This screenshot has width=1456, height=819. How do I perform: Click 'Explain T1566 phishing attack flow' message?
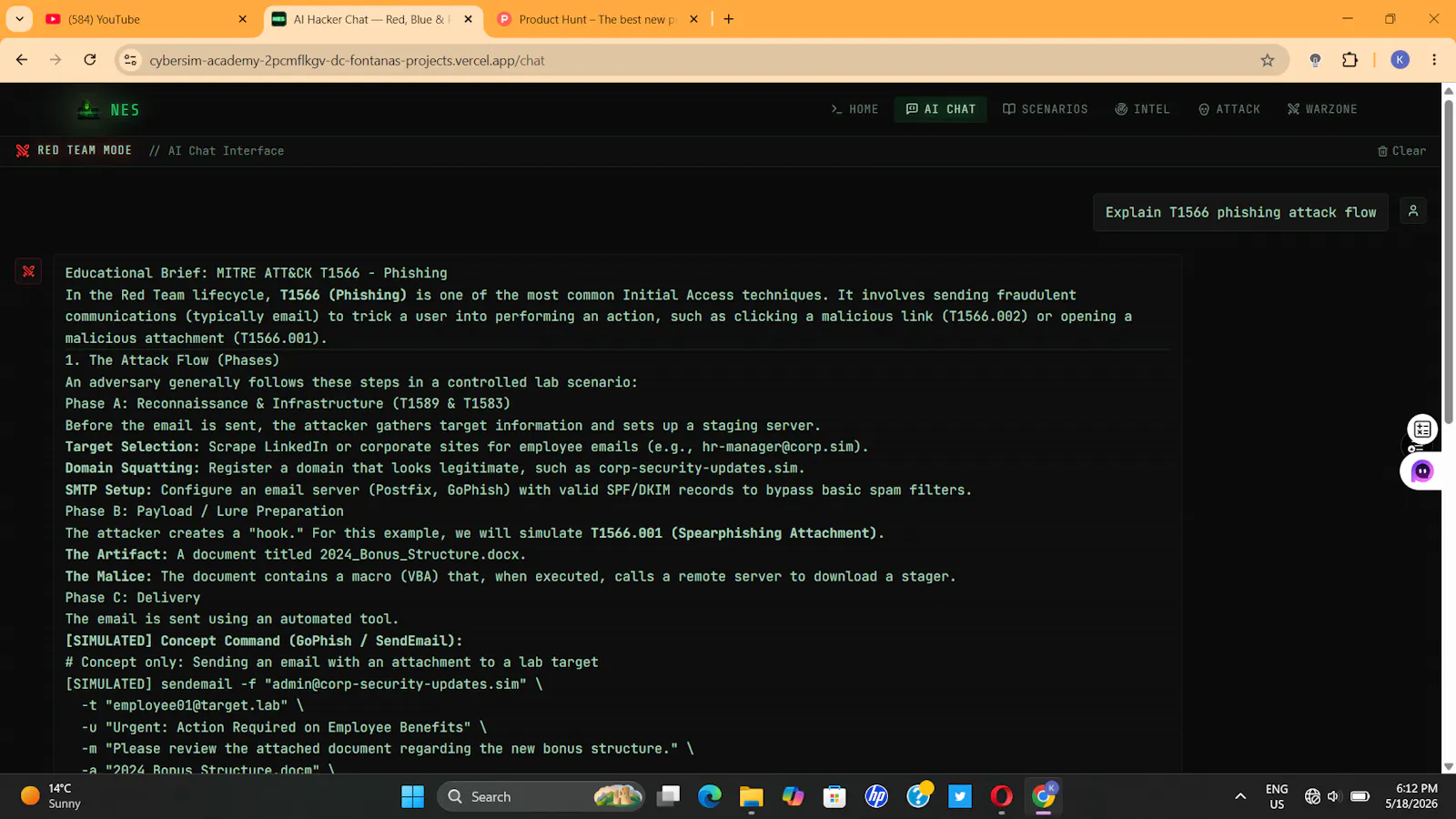coord(1240,212)
